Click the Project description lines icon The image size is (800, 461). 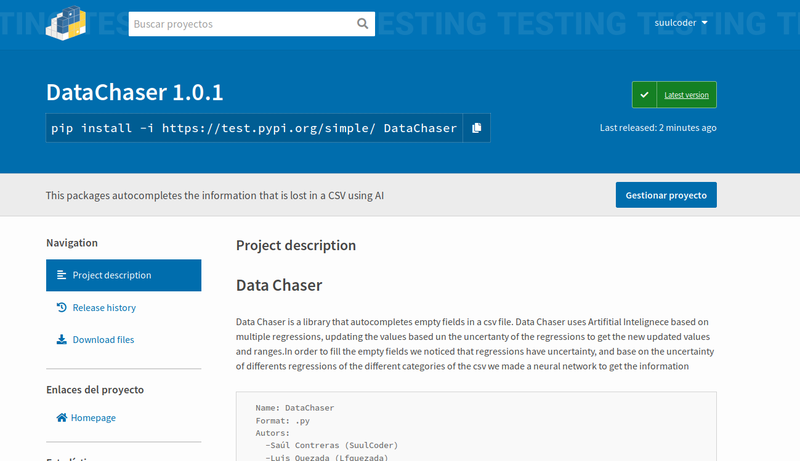pos(62,275)
